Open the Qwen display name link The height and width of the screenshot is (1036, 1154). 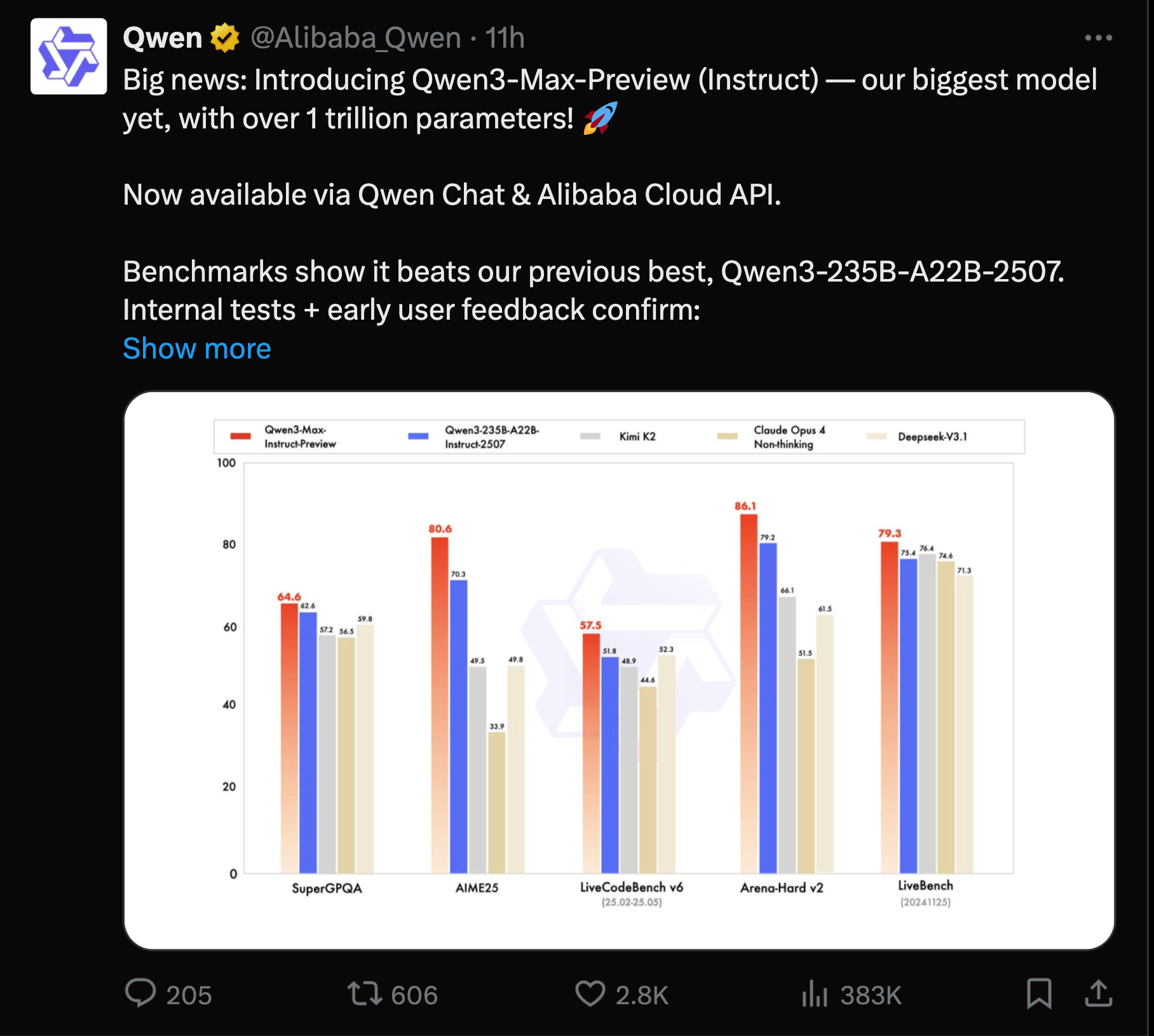[163, 38]
